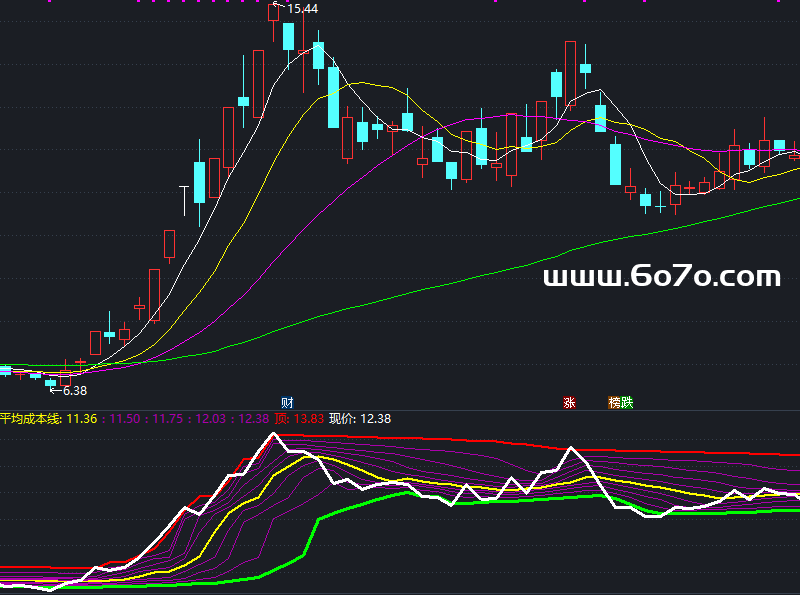
Task: Click the yellow 11.36 indicator value
Action: pyautogui.click(x=81, y=418)
